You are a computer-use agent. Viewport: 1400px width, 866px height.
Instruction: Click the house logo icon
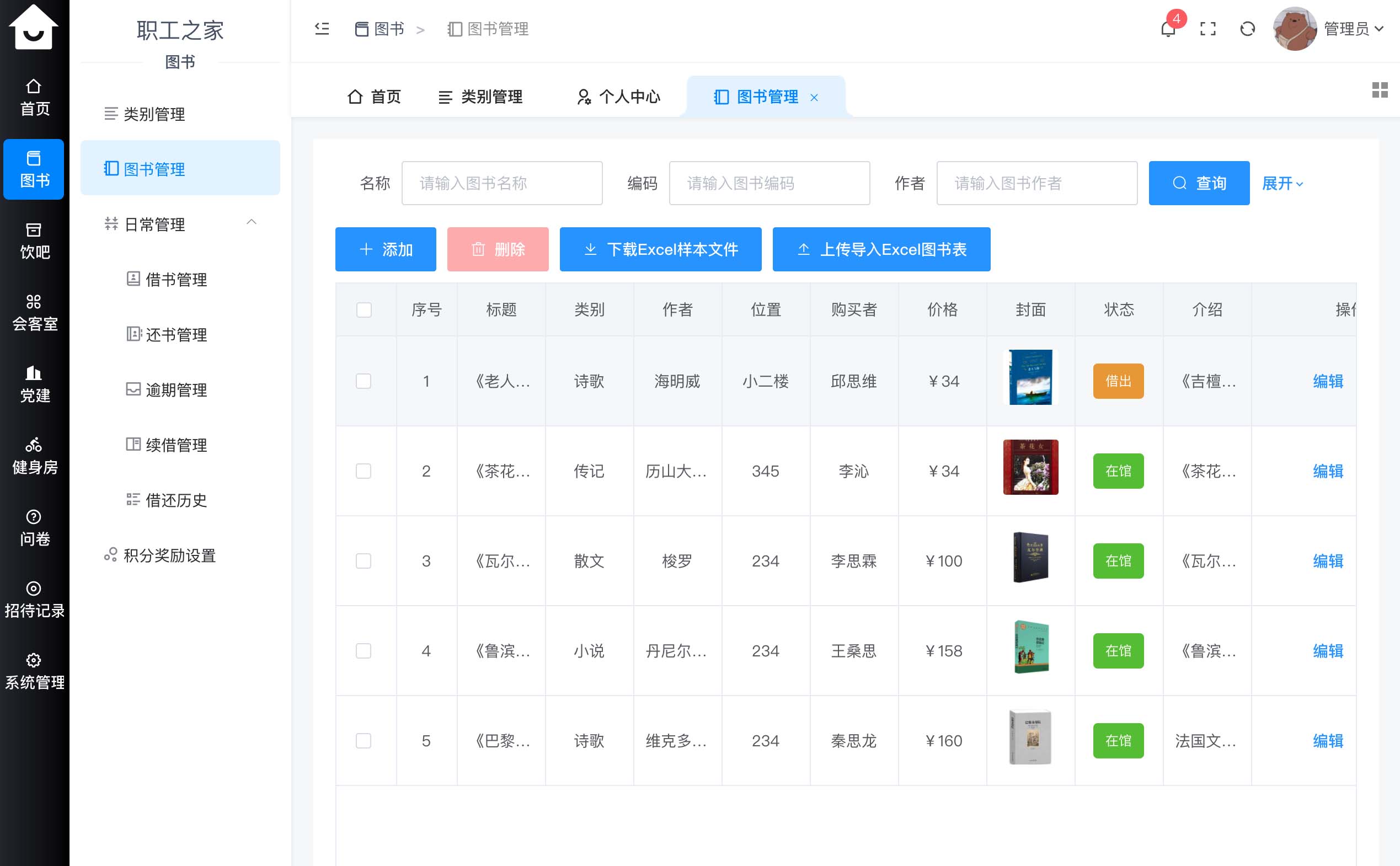point(34,26)
